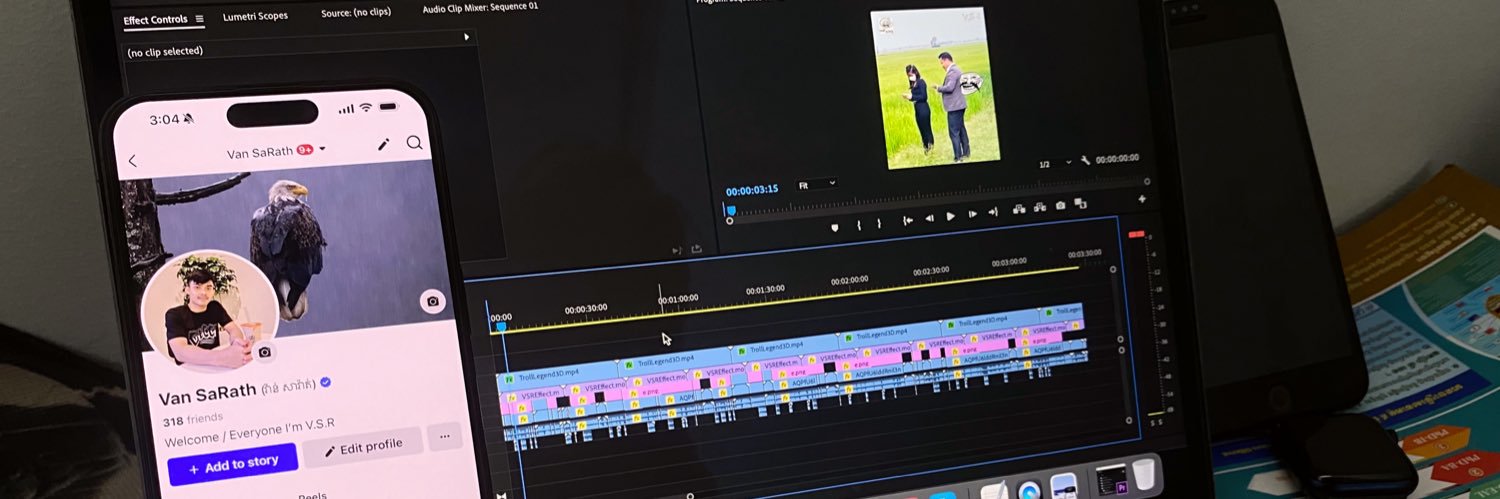Click the Program monitor playhead marker

pos(730,210)
